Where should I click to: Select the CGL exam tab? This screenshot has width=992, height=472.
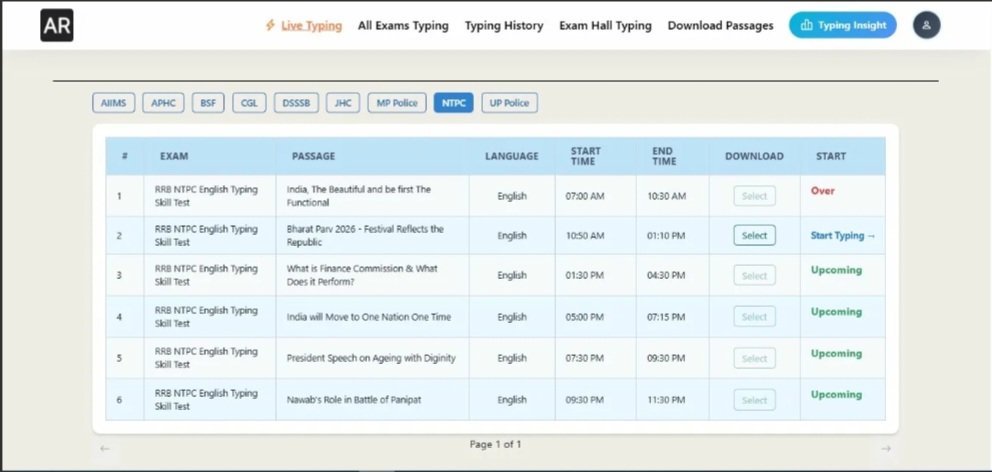[249, 103]
